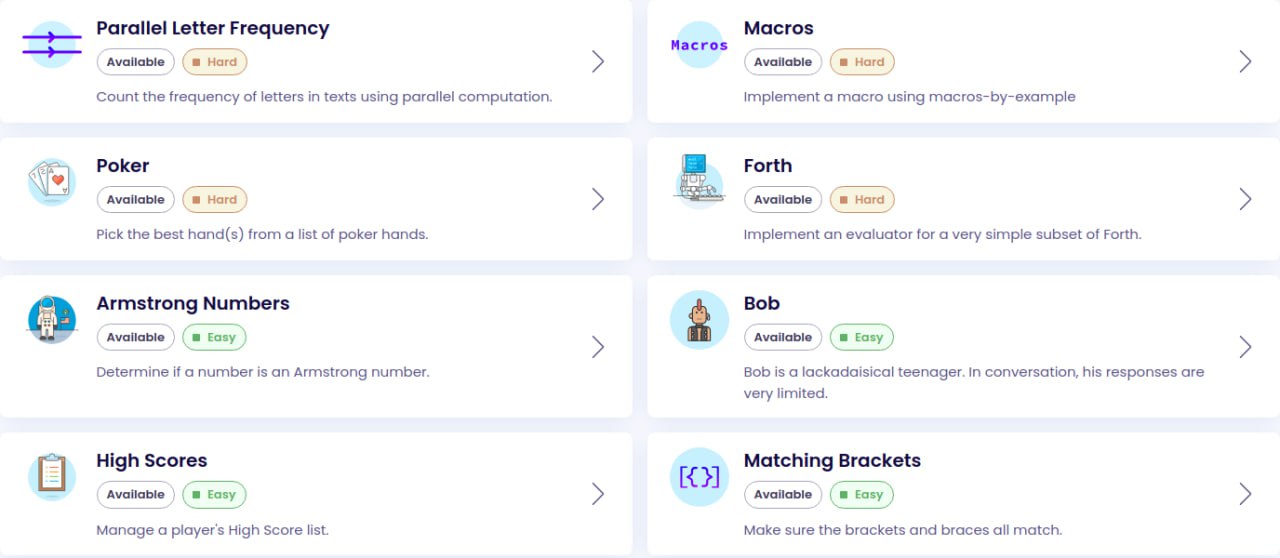1280x558 pixels.
Task: Open the Armstrong Numbers exercise title
Action: click(x=193, y=303)
